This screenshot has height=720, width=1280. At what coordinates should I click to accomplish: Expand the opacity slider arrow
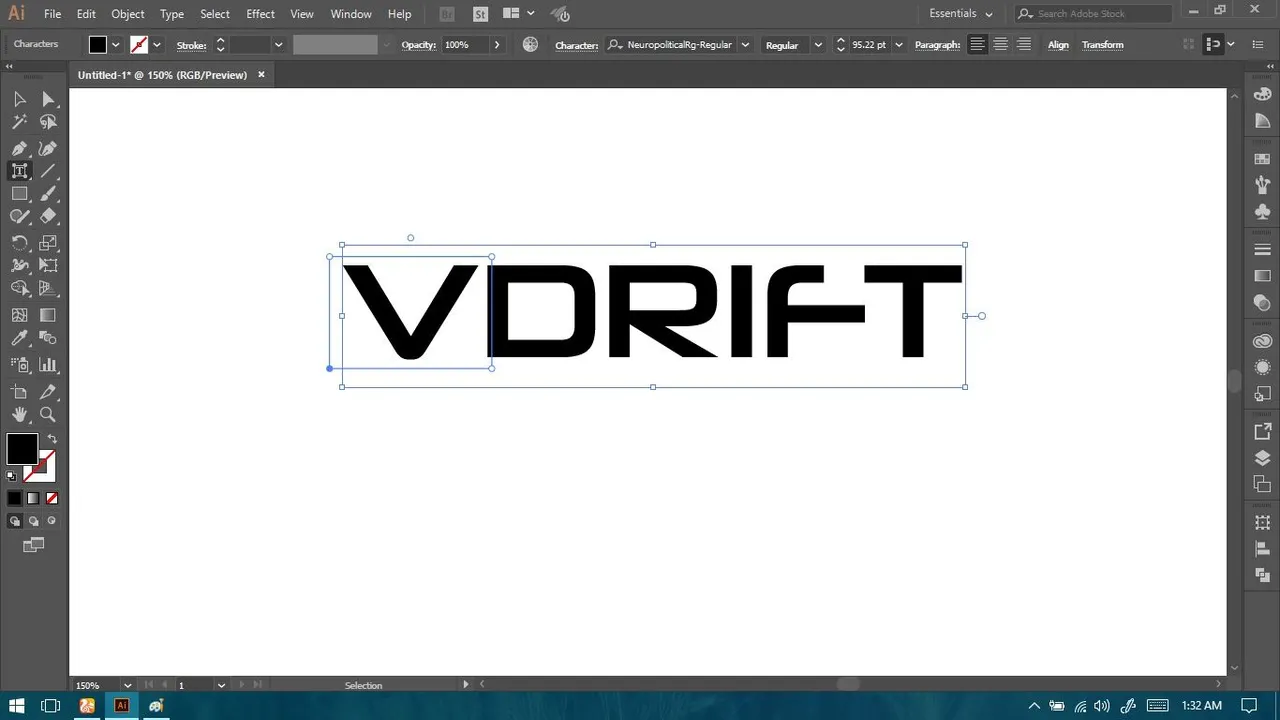point(497,45)
